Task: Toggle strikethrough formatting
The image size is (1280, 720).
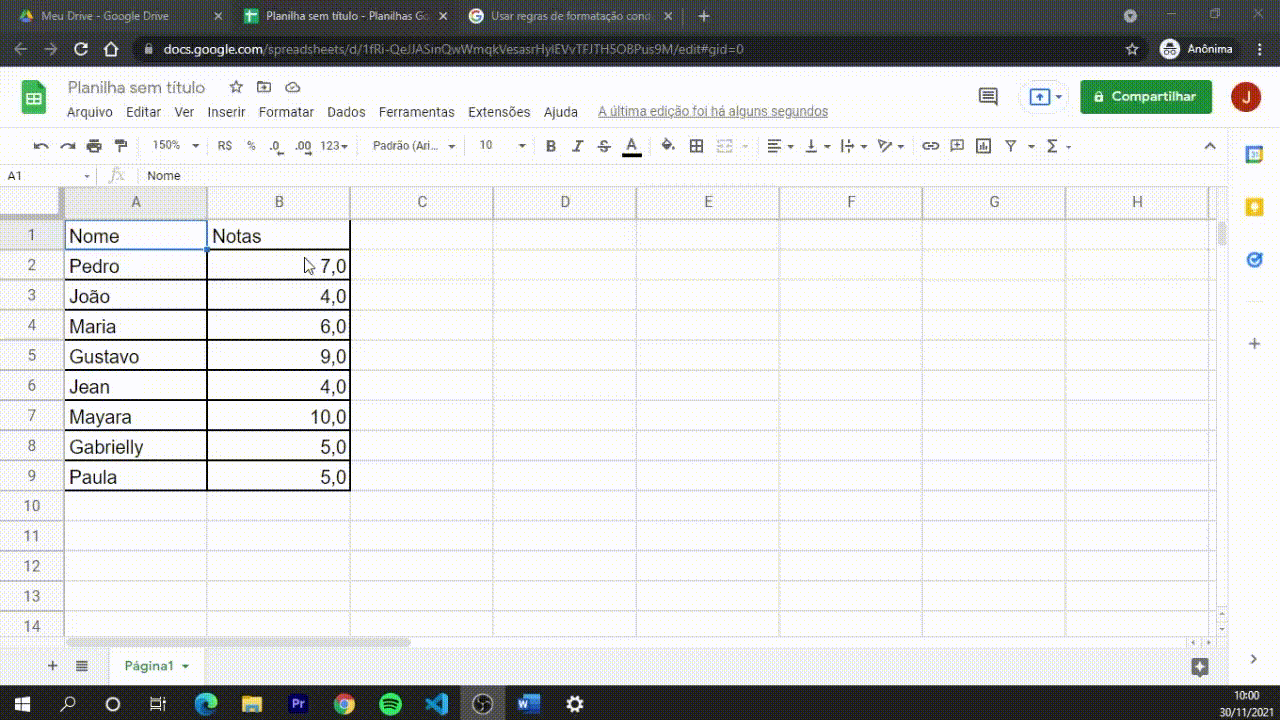Action: coord(604,146)
